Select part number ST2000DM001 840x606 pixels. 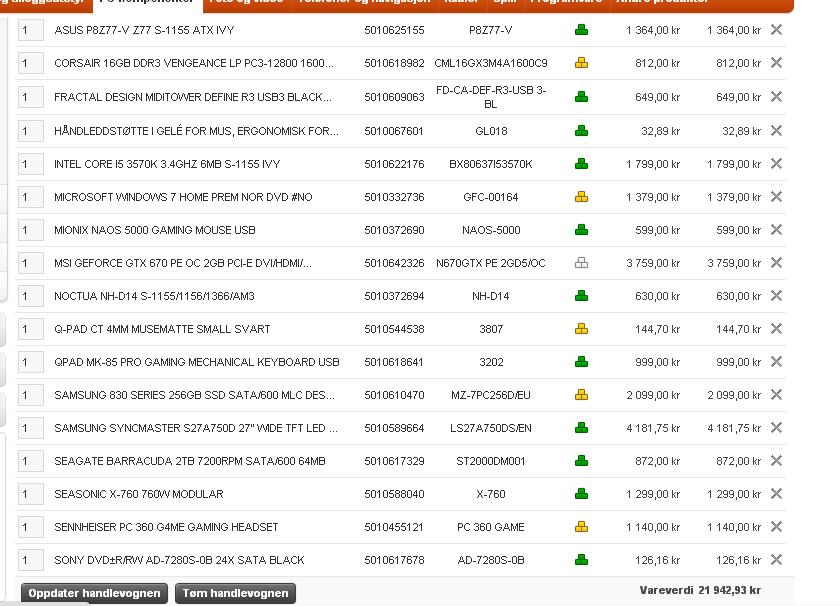[491, 461]
